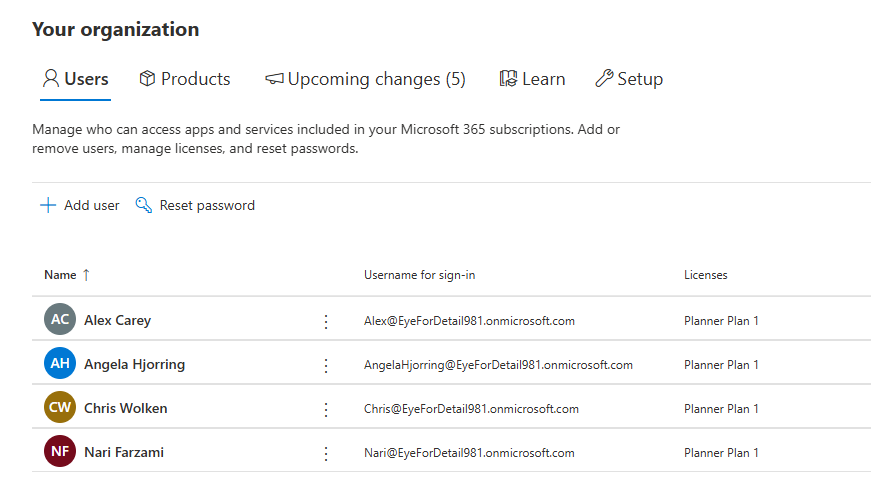Viewport: 871px width, 498px height.
Task: Click the plus icon for Add user
Action: [x=47, y=205]
